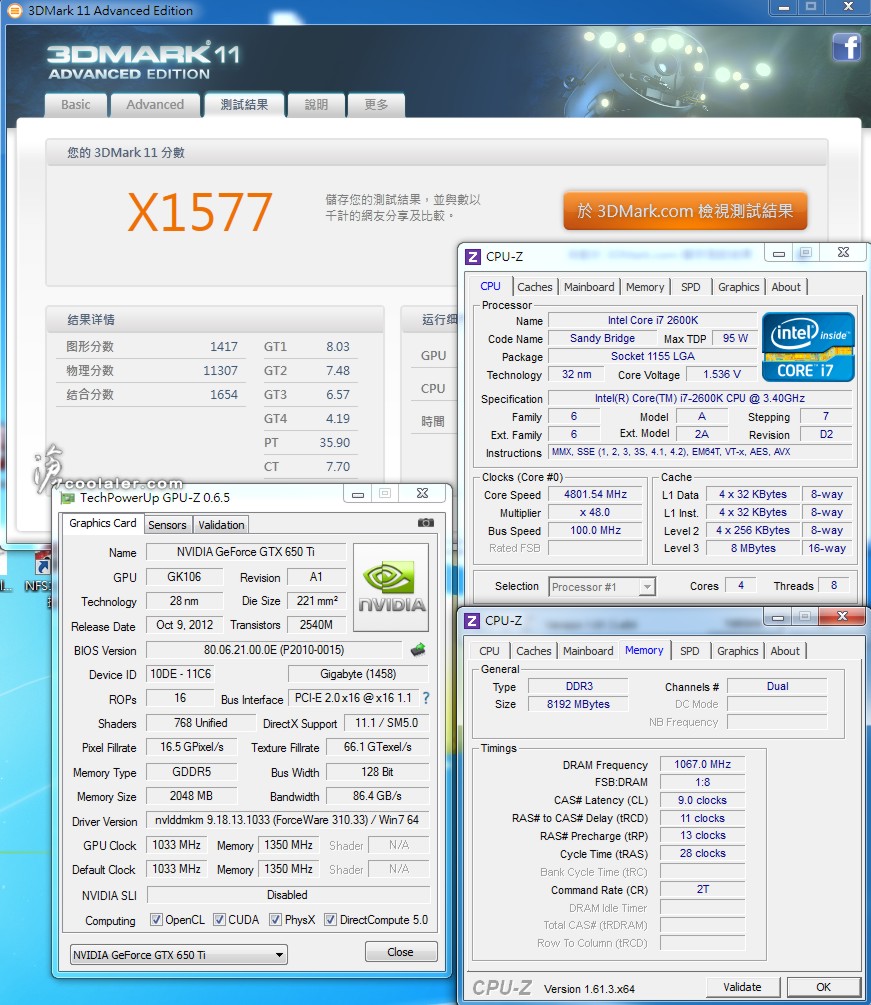Screen dimensions: 871x1005
Task: Open Memory tab in upper CPU-Z window
Action: pos(645,287)
